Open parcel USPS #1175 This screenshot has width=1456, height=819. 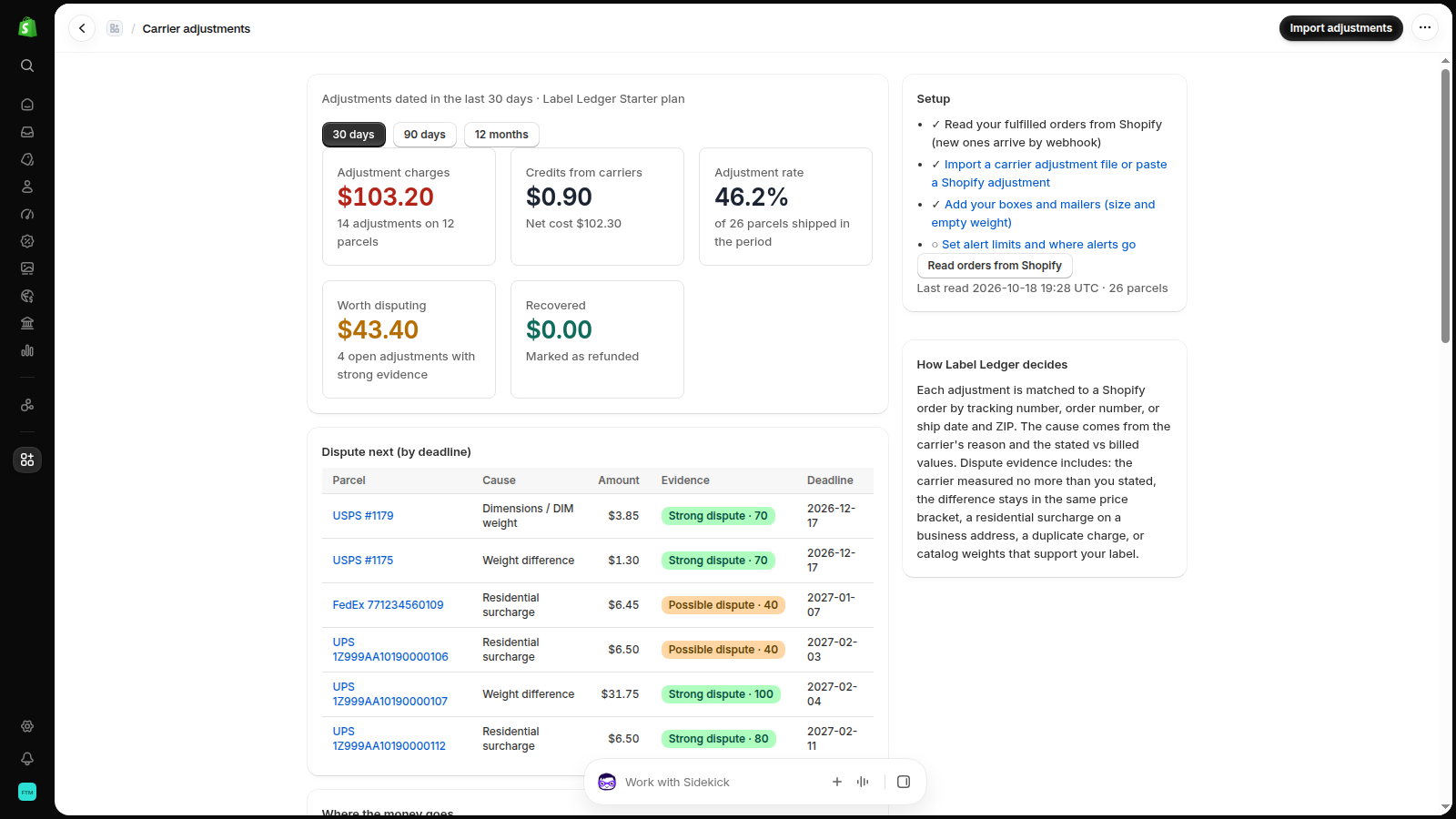click(x=363, y=561)
